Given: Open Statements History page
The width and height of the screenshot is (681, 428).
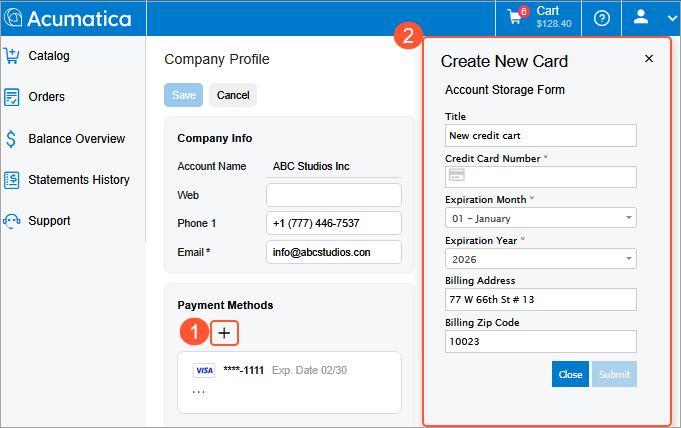Looking at the screenshot, I should 78,180.
